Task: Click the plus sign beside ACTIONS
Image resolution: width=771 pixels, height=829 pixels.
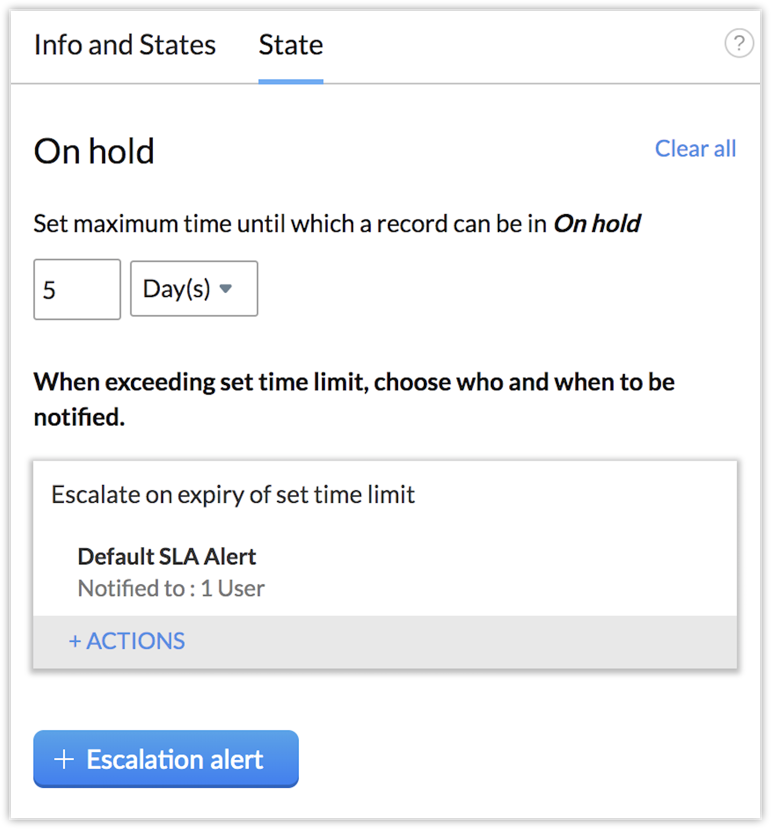Action: (74, 642)
